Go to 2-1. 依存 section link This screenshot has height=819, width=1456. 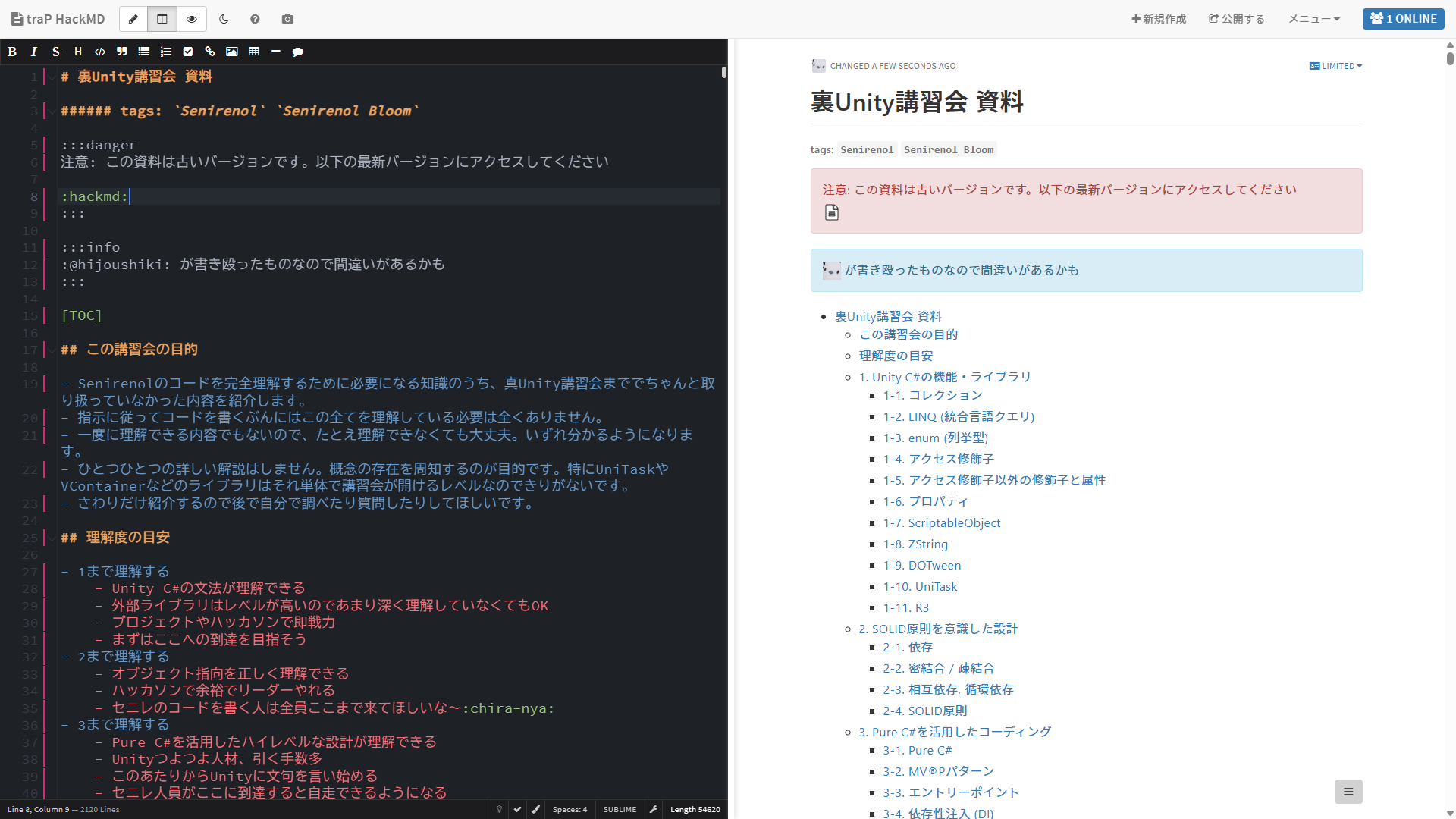(x=908, y=647)
